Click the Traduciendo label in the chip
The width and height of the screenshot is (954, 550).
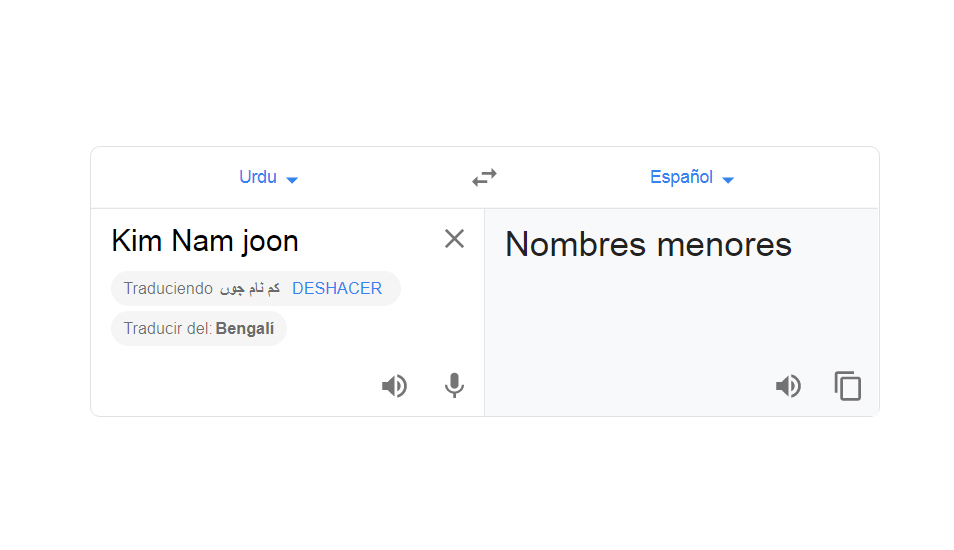(168, 288)
